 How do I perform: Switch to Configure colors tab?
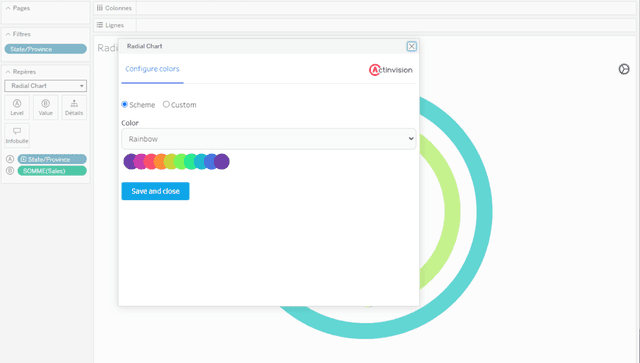click(152, 69)
